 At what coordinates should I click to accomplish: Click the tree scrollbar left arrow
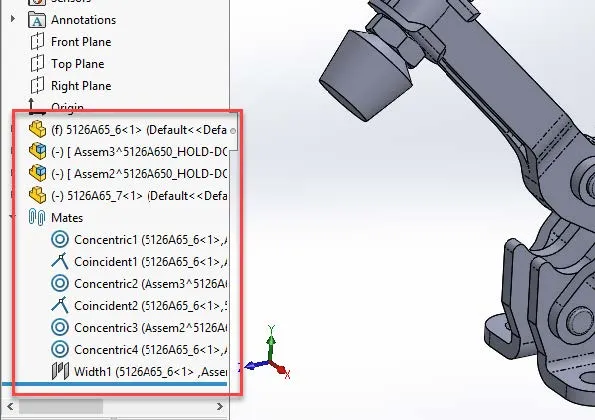pyautogui.click(x=10, y=407)
